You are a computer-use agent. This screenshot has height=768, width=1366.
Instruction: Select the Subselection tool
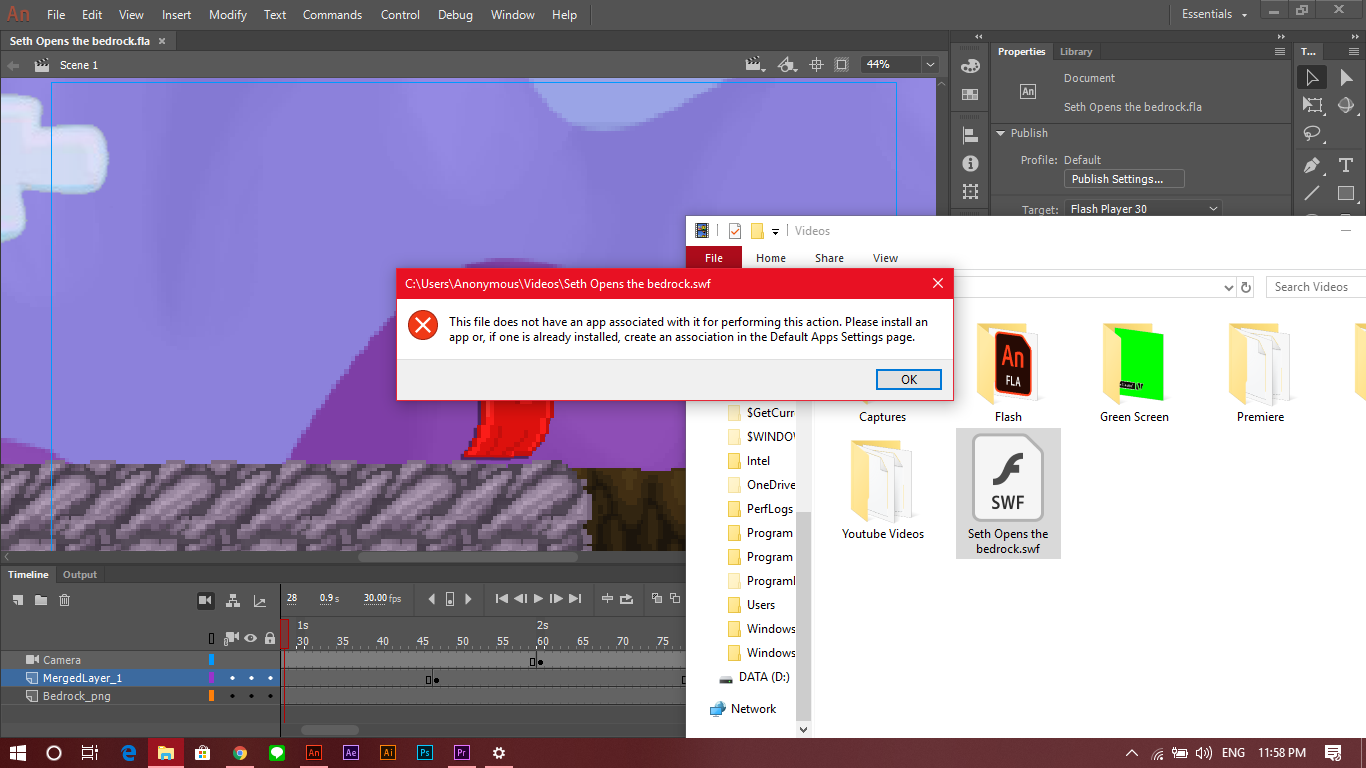coord(1346,77)
